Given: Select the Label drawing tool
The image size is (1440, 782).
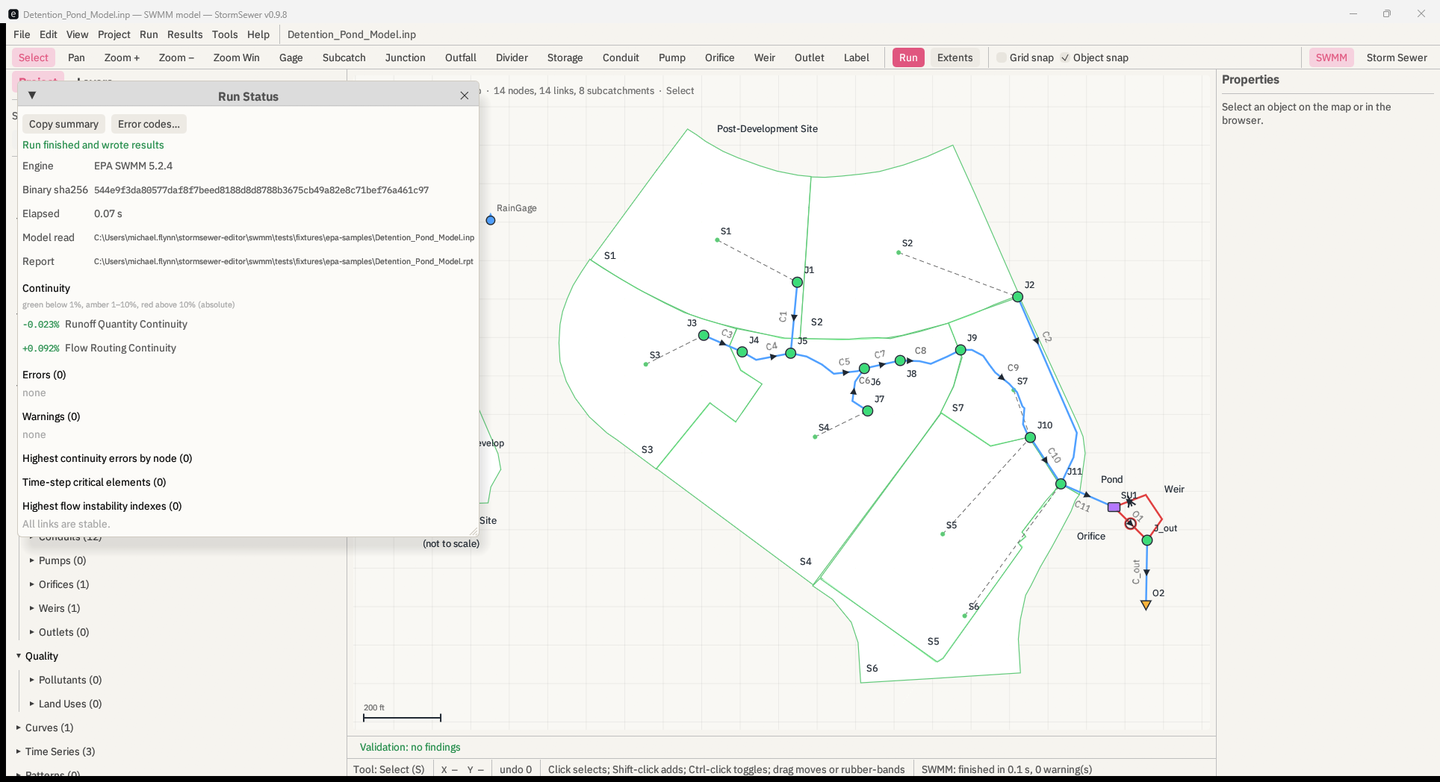Looking at the screenshot, I should [857, 58].
